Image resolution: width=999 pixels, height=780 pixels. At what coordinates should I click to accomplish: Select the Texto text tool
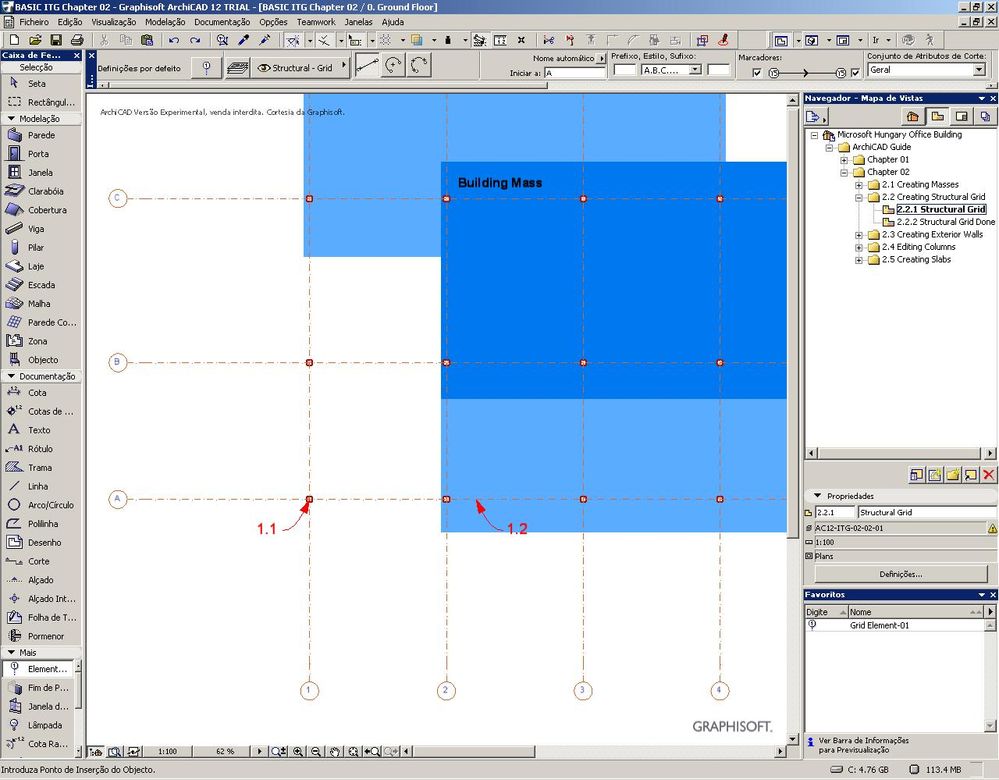pyautogui.click(x=41, y=430)
